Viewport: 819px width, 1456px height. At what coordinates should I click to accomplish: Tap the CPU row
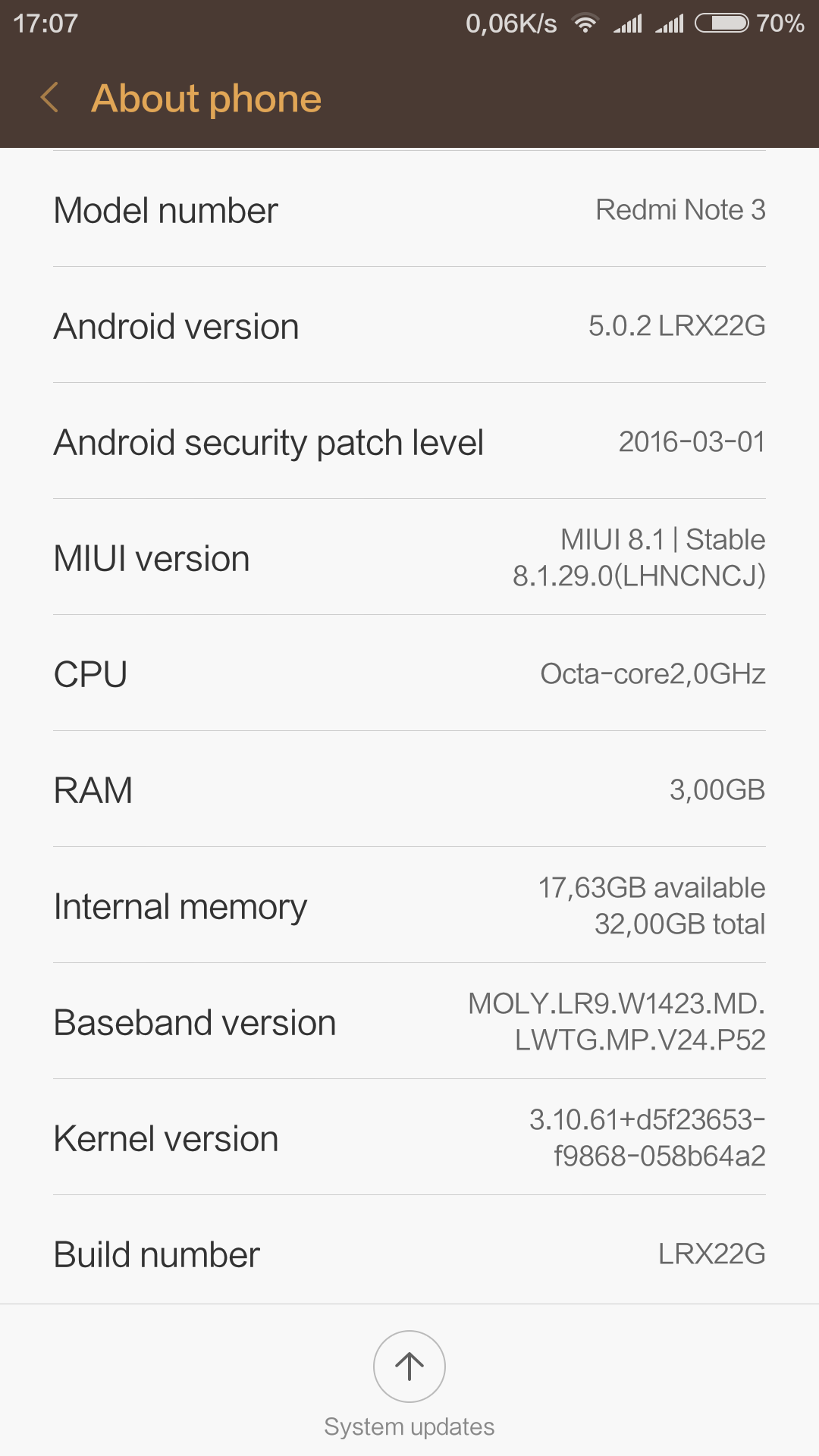pos(409,674)
